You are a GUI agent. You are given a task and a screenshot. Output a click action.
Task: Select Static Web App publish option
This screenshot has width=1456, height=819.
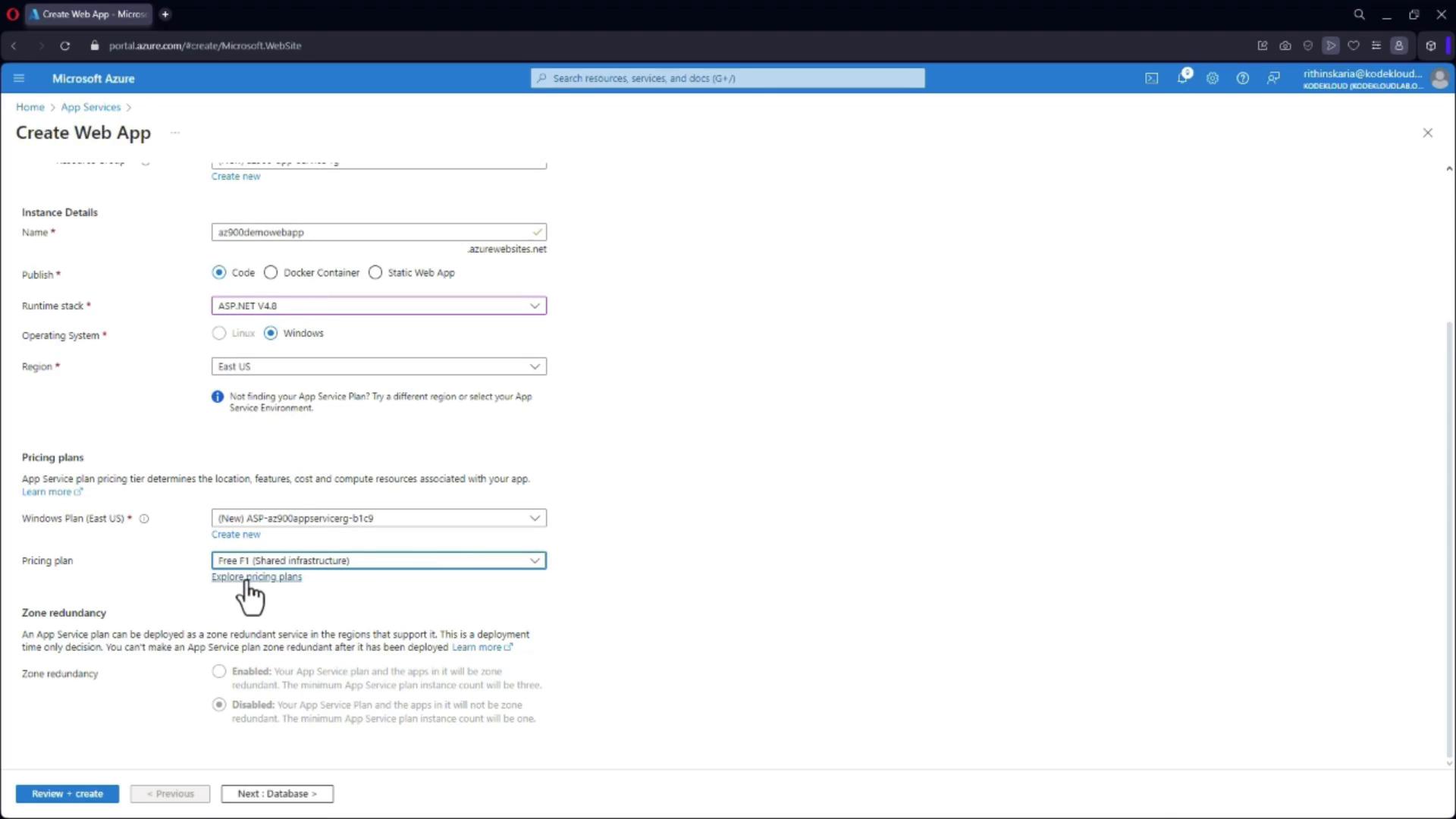(x=375, y=272)
